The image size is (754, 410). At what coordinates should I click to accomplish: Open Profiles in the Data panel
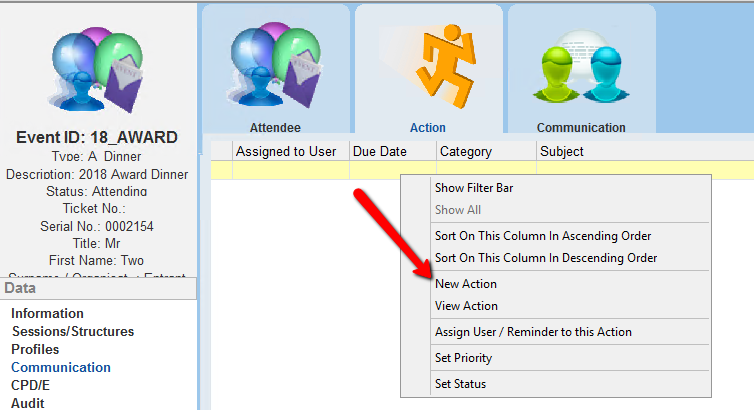(x=35, y=350)
